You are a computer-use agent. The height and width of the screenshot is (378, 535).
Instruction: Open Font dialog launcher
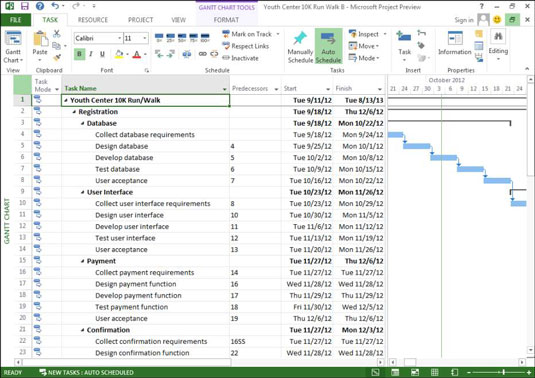[147, 71]
